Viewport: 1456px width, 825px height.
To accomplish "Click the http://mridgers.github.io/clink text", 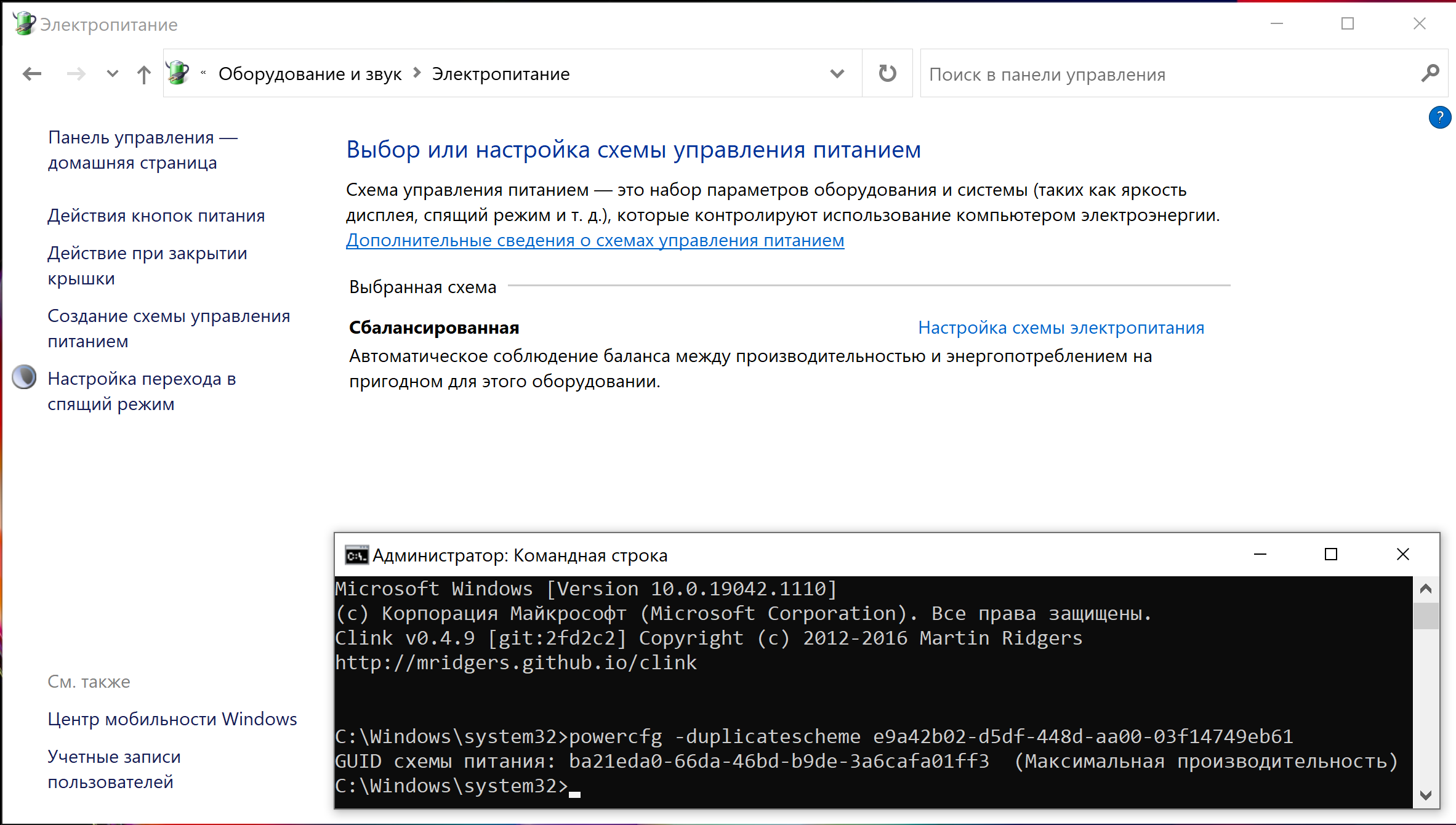I will click(x=516, y=662).
